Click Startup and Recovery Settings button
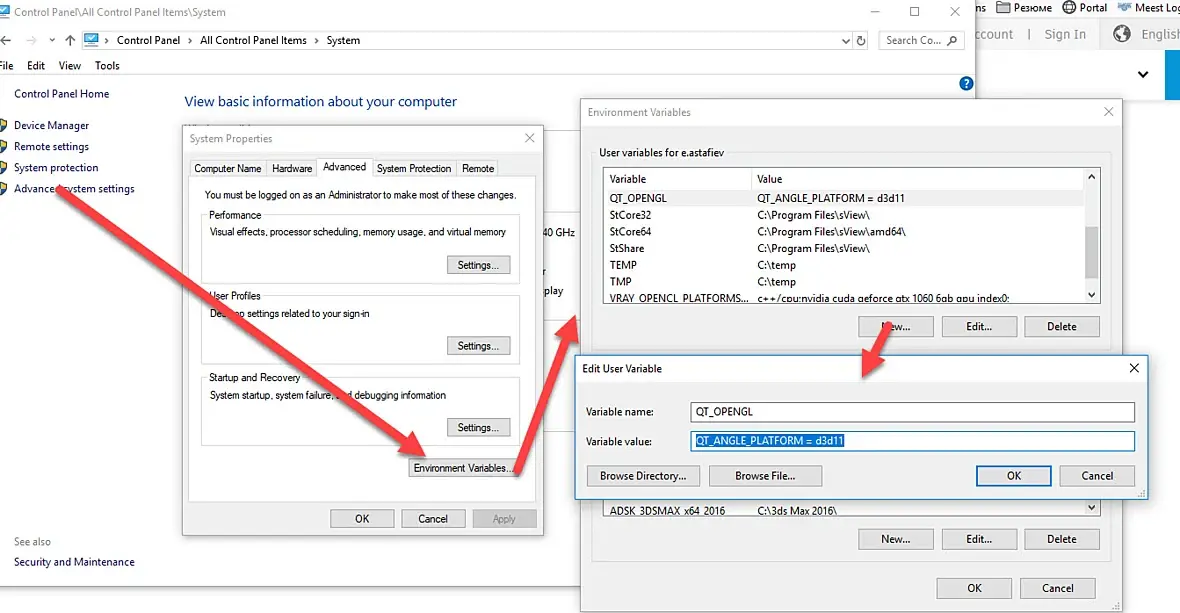Image resolution: width=1180 pixels, height=613 pixels. pyautogui.click(x=478, y=427)
